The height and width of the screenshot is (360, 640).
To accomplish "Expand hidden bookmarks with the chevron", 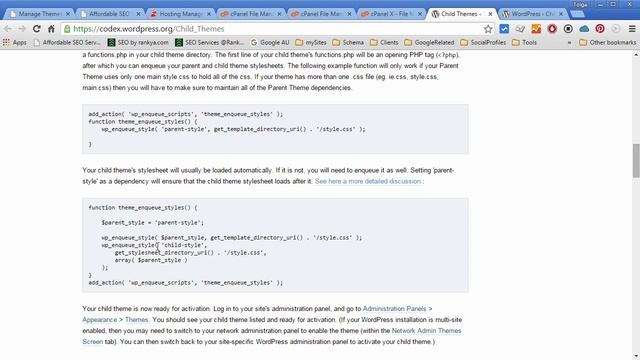I will [x=569, y=42].
